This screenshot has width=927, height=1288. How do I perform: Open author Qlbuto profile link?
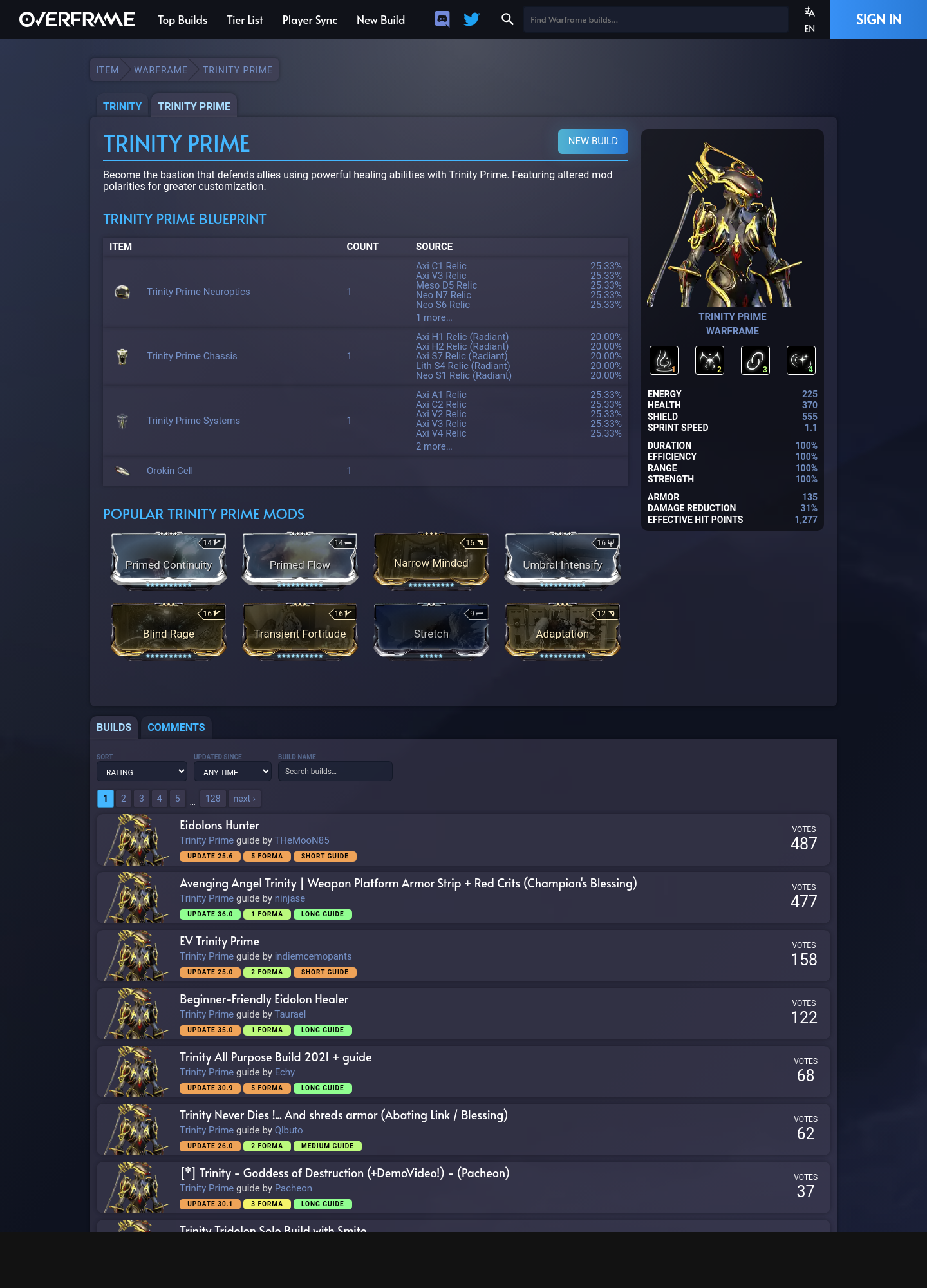(x=289, y=1130)
